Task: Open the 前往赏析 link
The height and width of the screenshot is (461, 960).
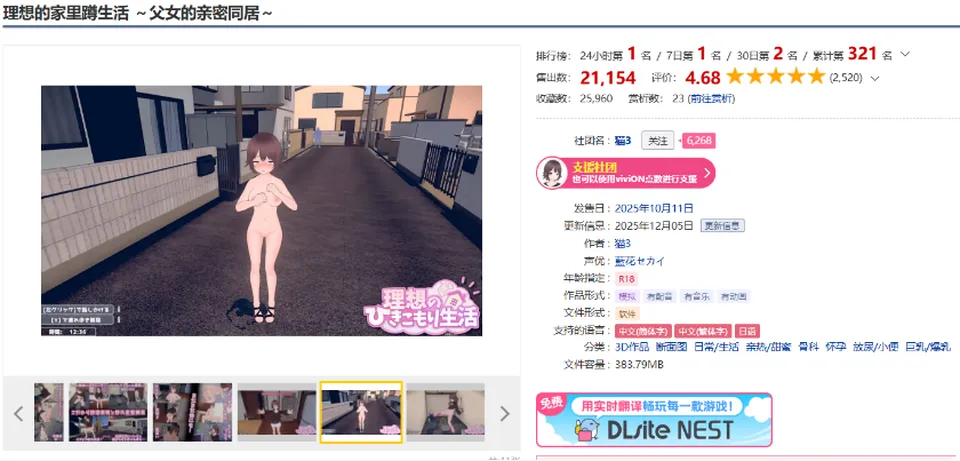Action: (711, 99)
